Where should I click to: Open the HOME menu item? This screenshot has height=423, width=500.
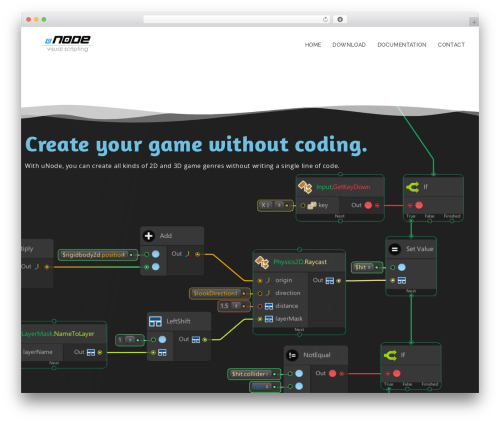point(313,45)
